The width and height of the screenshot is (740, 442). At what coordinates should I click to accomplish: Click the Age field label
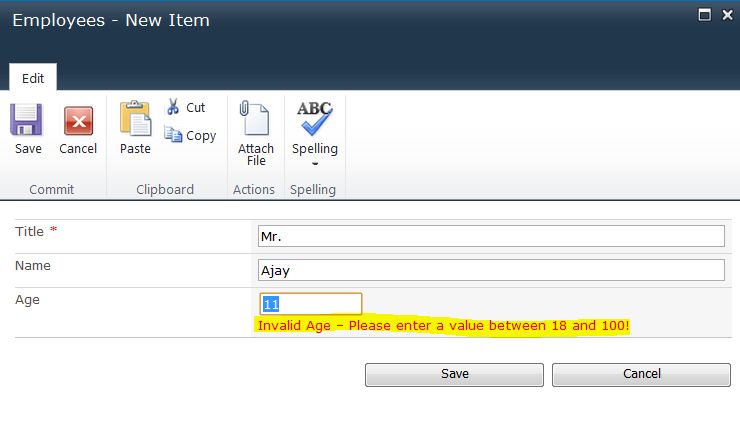[28, 299]
